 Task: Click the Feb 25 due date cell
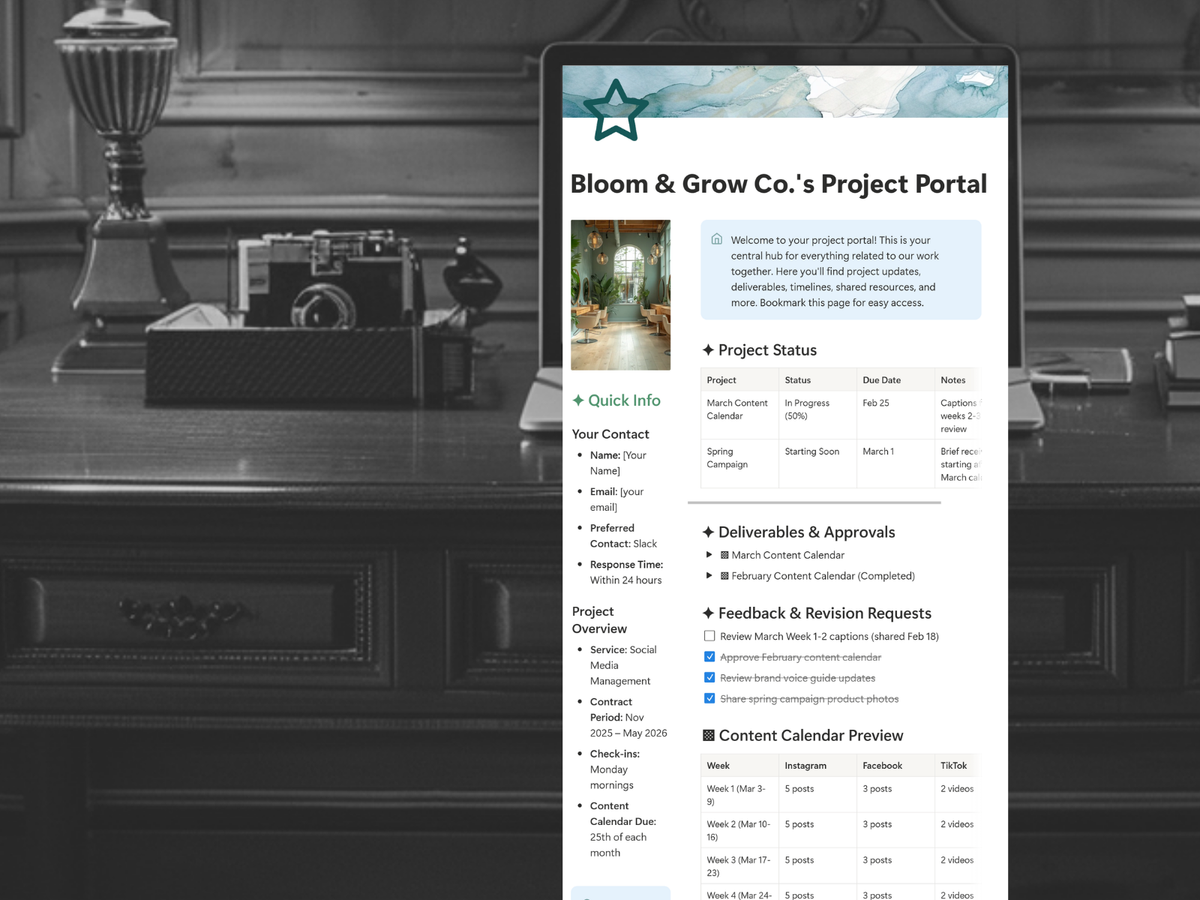[x=895, y=415]
